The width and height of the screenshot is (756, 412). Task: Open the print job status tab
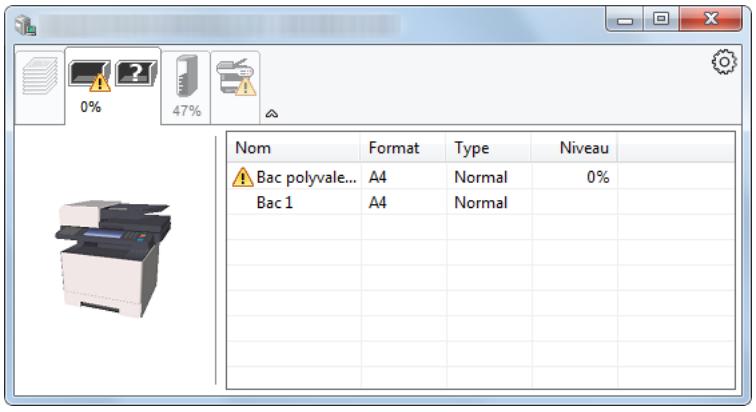coord(40,87)
